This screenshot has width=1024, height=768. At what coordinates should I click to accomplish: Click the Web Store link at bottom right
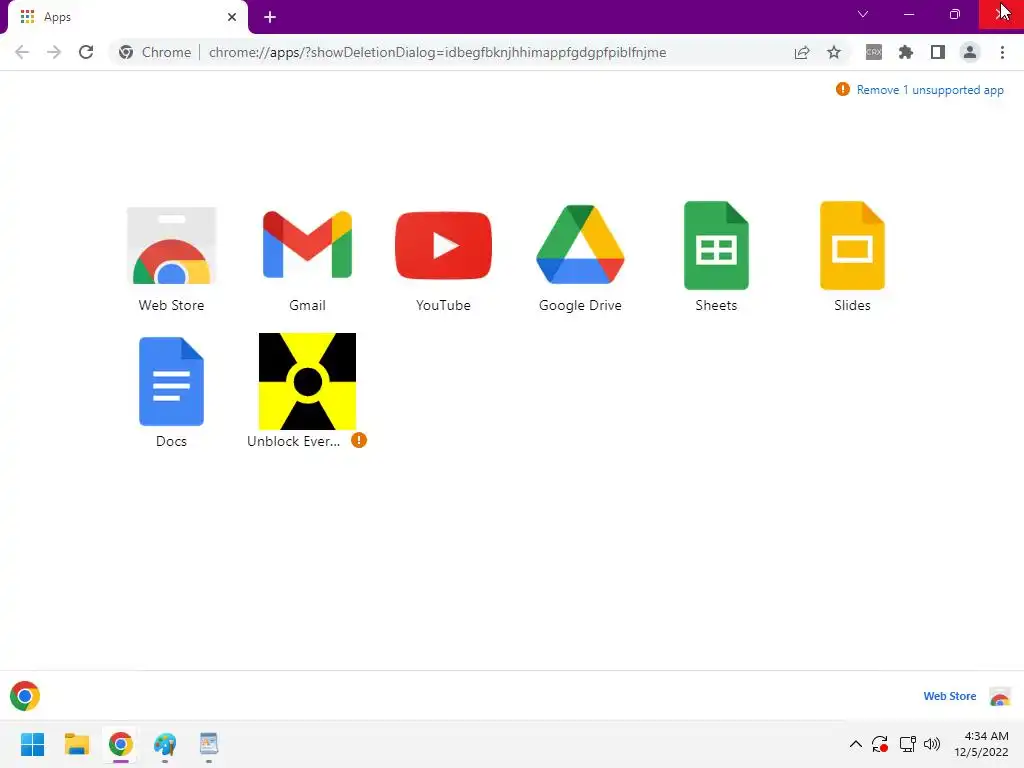point(950,696)
